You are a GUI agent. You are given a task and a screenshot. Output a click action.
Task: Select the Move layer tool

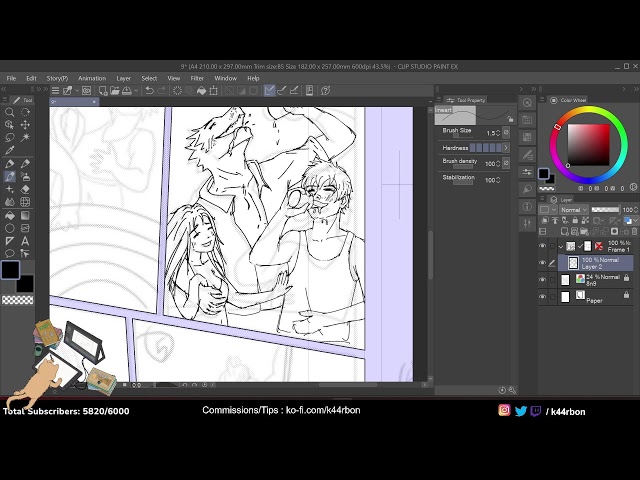(x=25, y=125)
